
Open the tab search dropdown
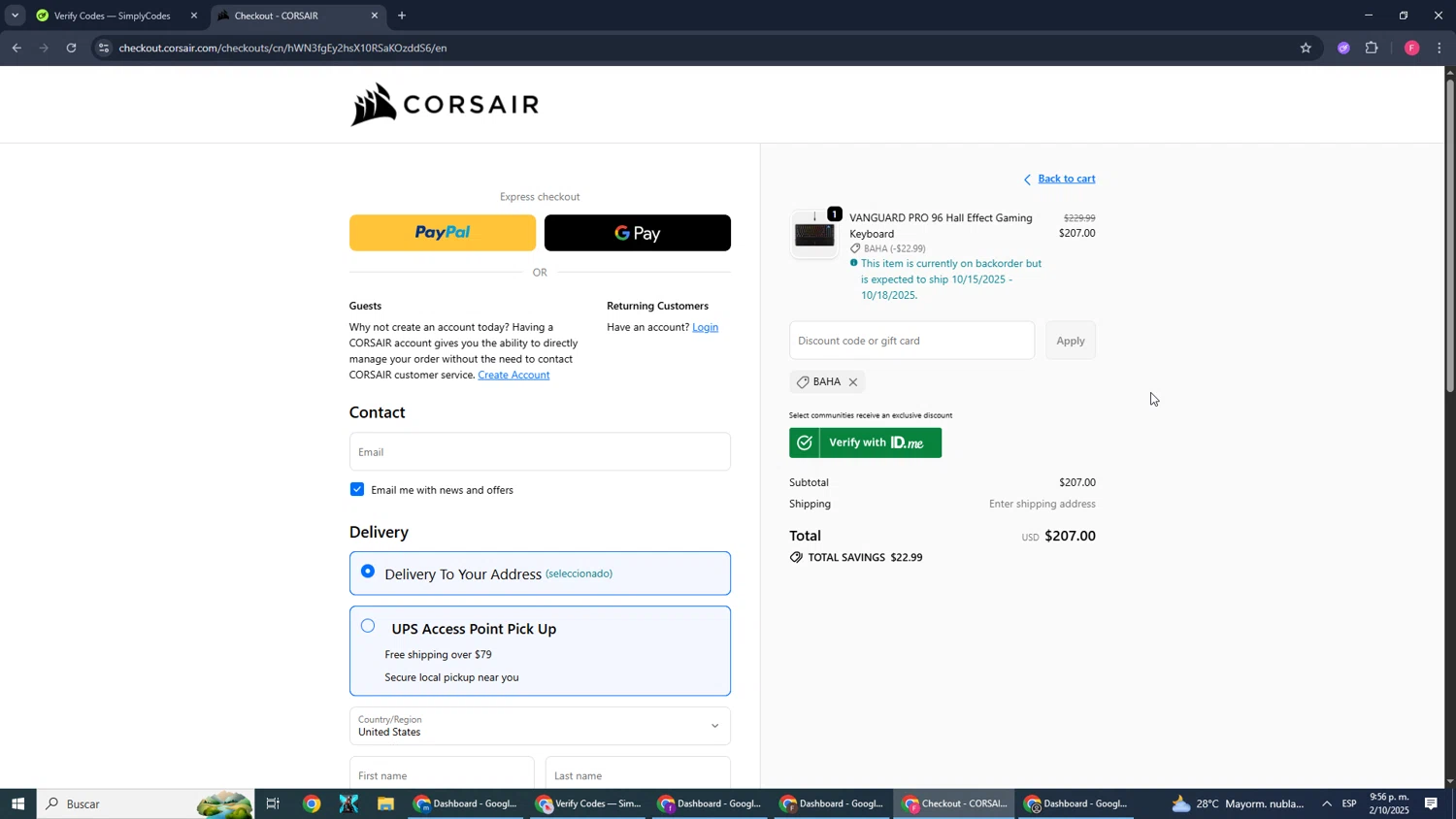15,16
